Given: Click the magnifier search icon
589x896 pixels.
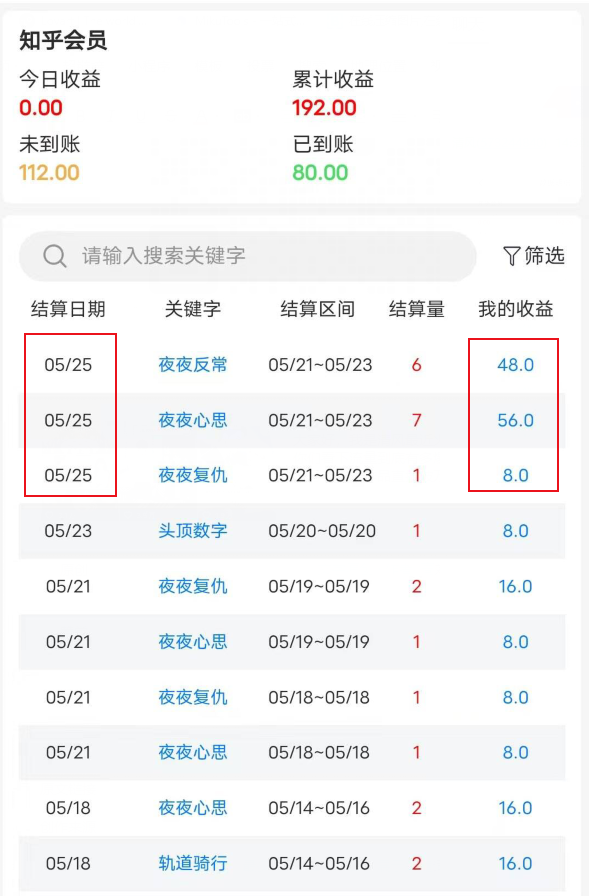Looking at the screenshot, I should (x=55, y=256).
